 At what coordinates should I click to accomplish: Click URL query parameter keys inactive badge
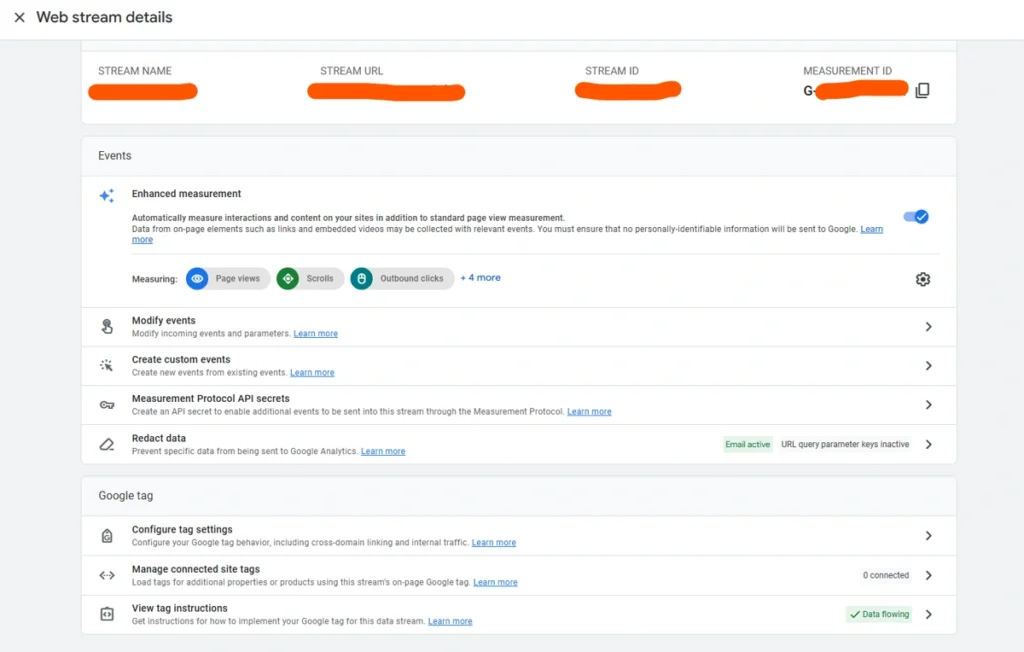845,444
